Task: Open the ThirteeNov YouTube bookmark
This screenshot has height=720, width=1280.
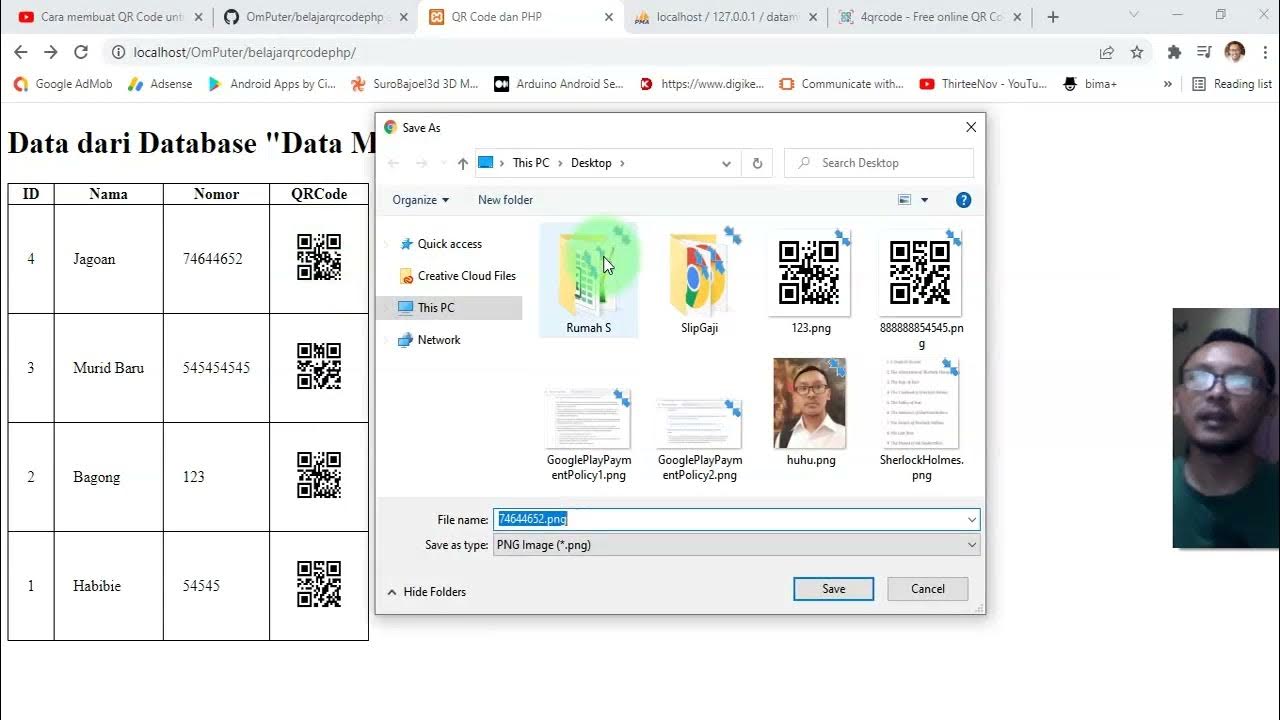Action: point(983,84)
